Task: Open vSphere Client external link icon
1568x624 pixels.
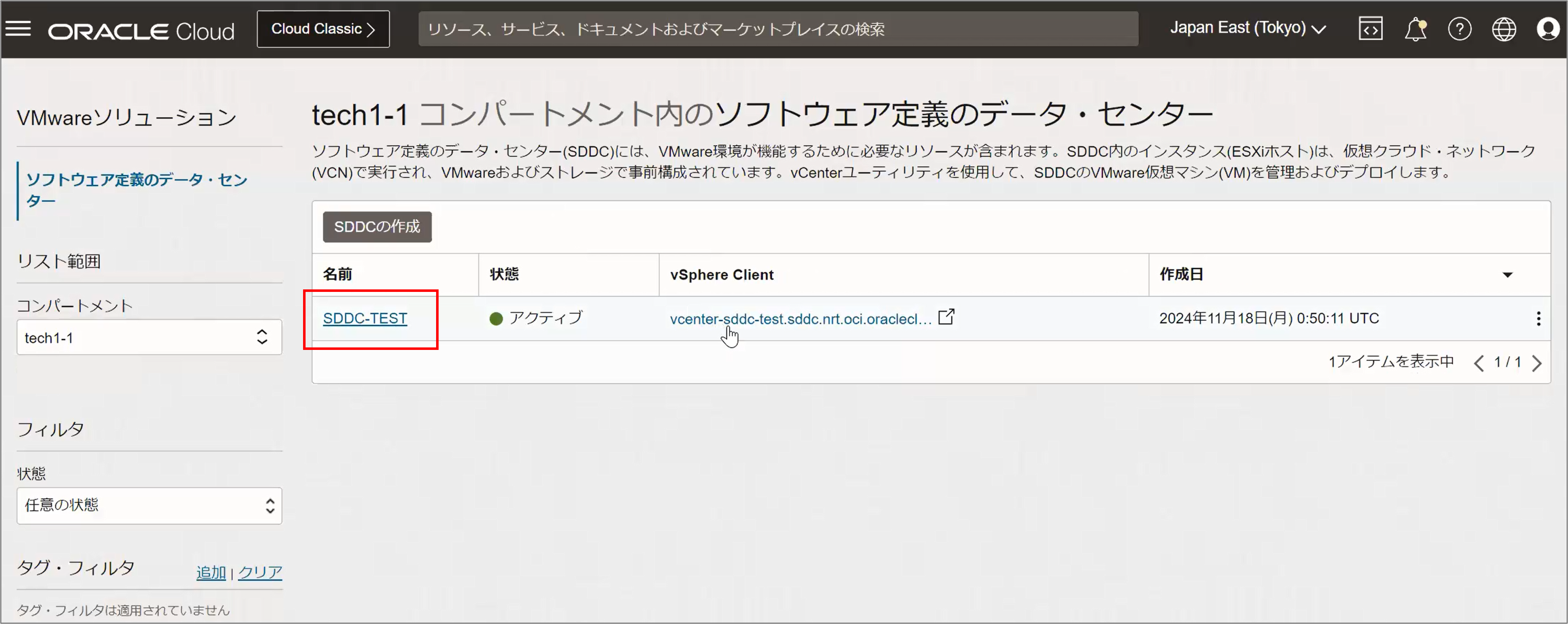Action: [946, 317]
